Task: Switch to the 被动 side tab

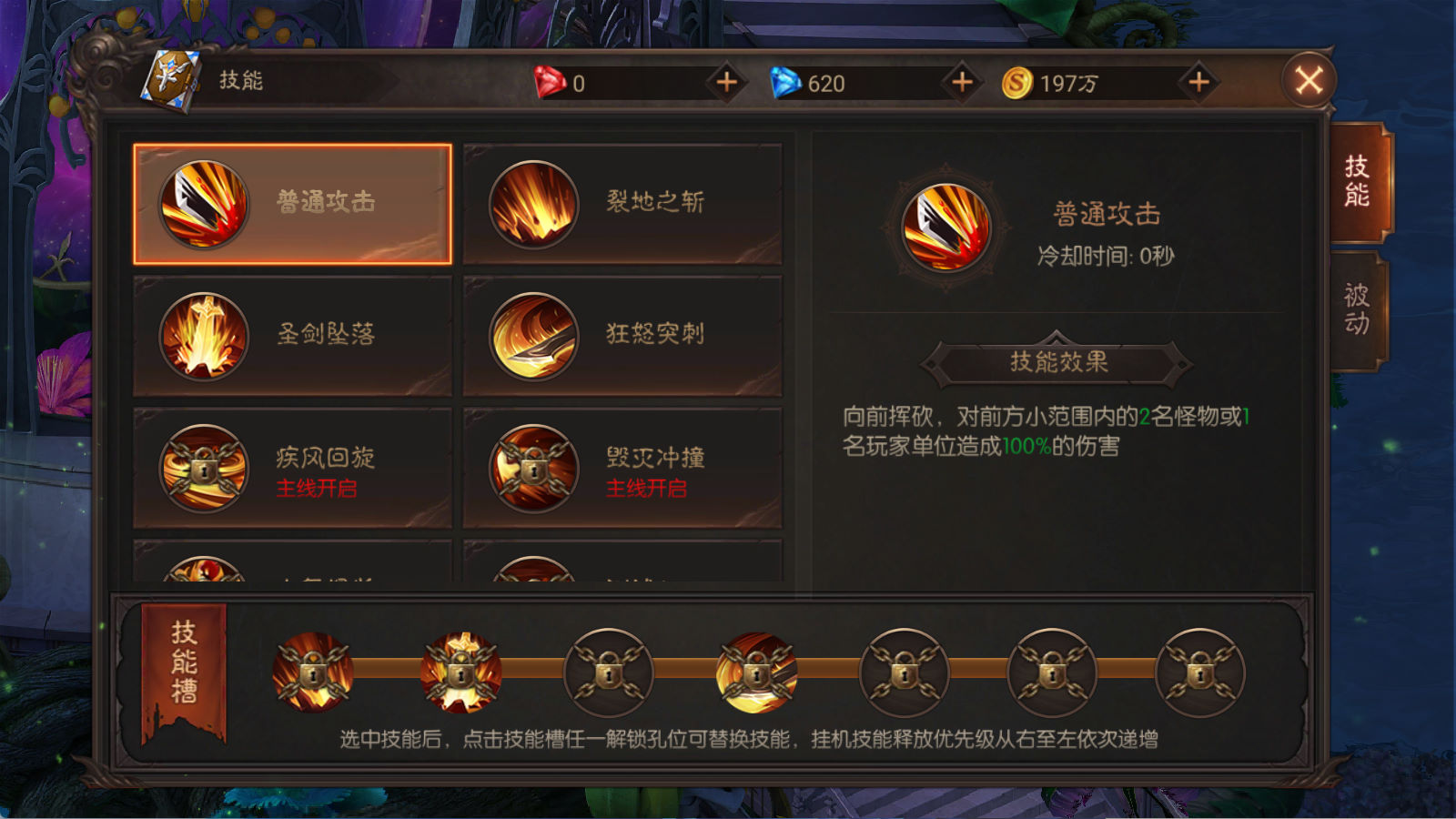Action: [x=1357, y=310]
